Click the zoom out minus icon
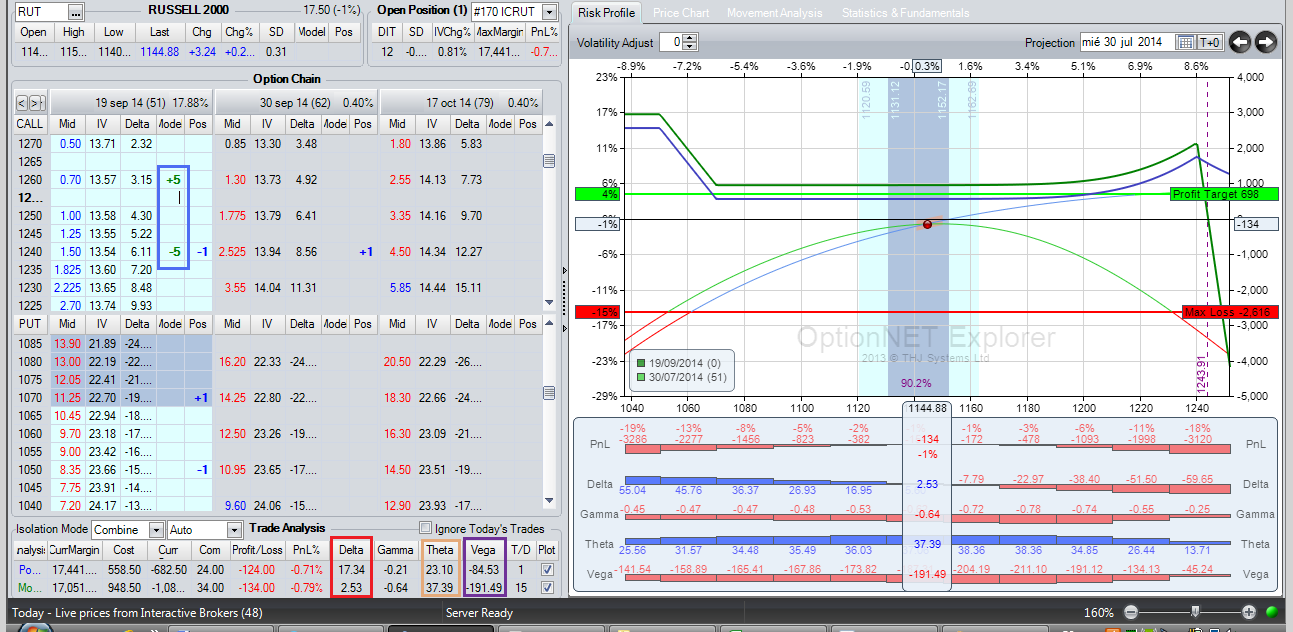This screenshot has height=632, width=1293. (1131, 612)
